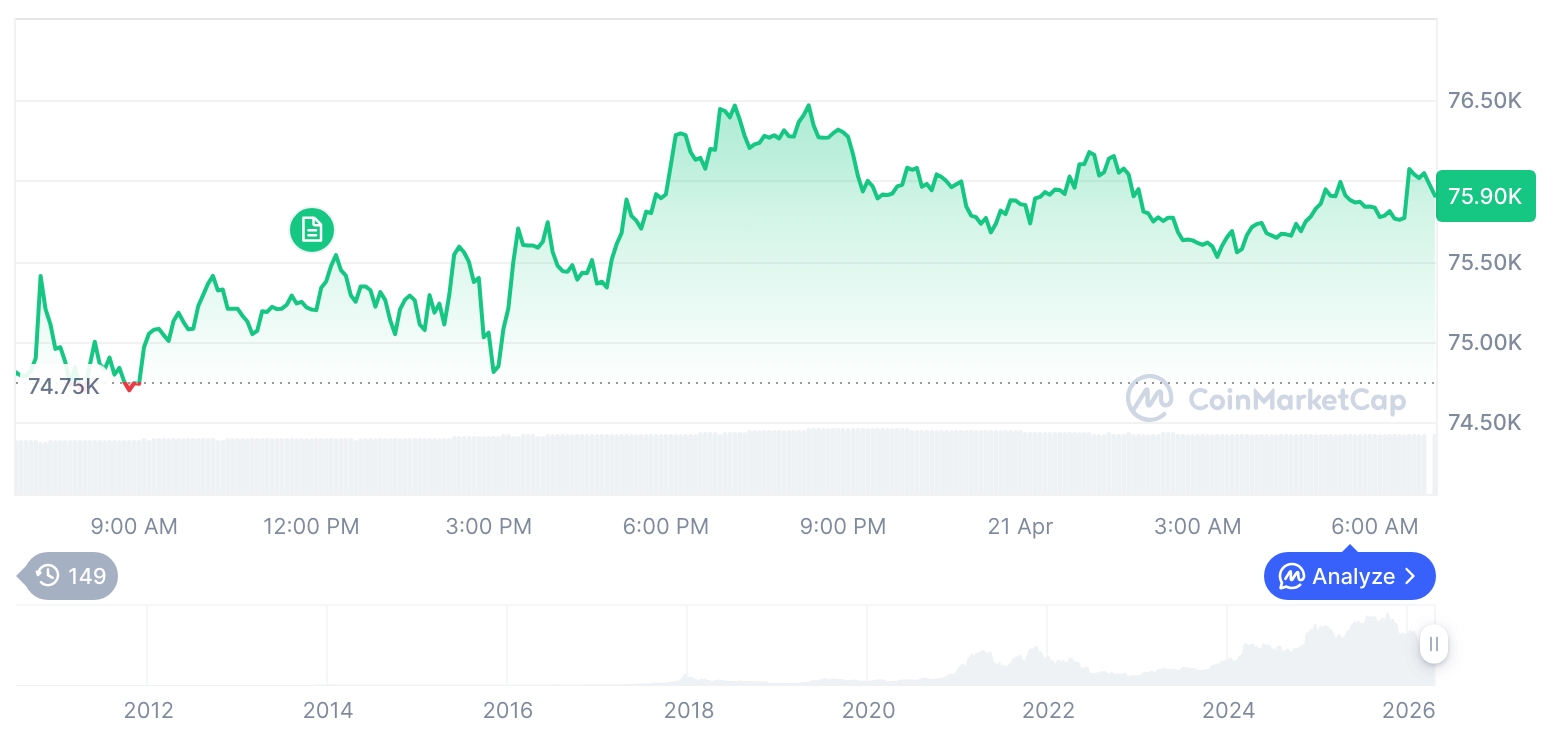Click the 74.75K low price label
The image size is (1566, 732).
[x=63, y=386]
